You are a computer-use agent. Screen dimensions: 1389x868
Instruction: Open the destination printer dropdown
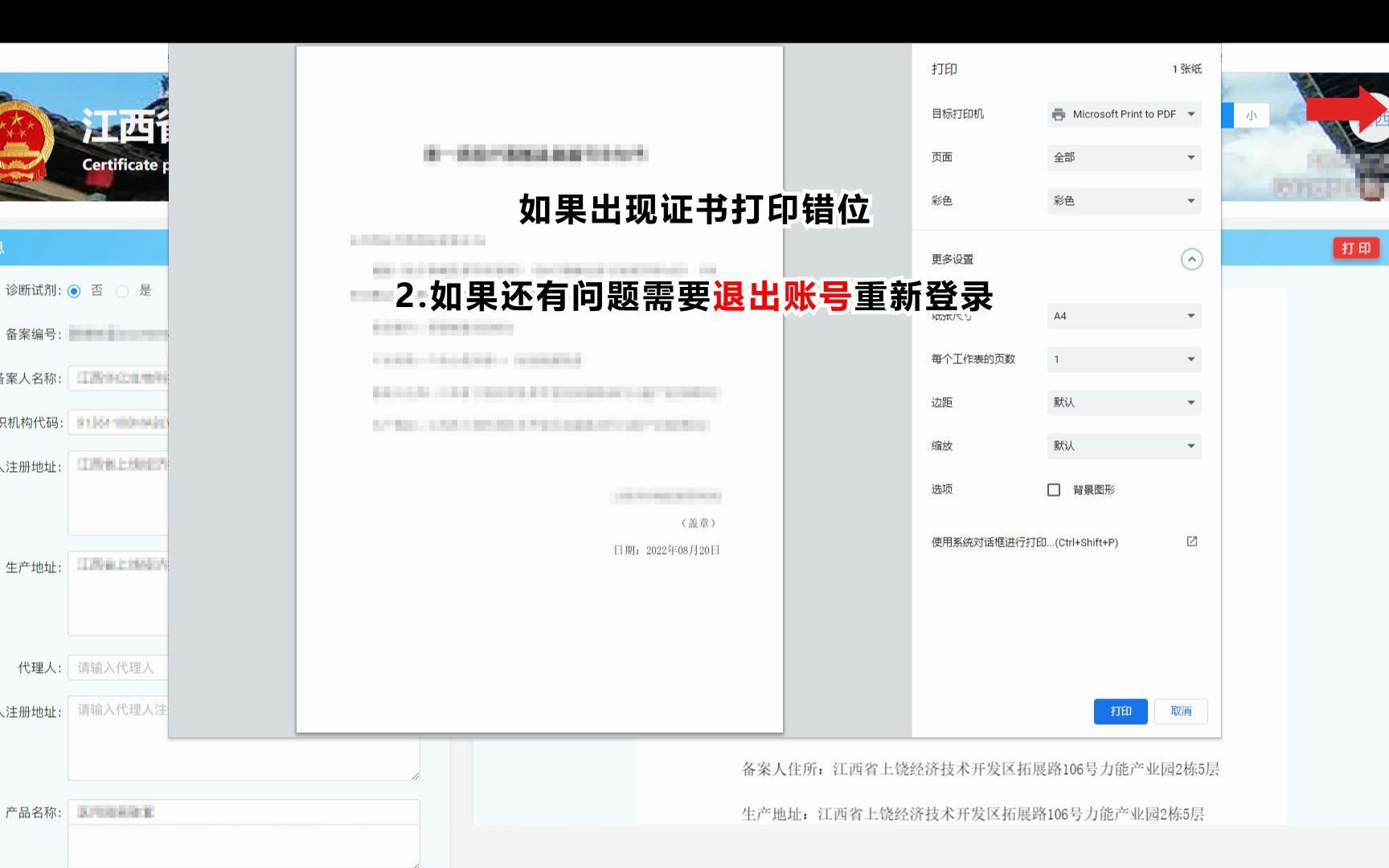(1124, 114)
